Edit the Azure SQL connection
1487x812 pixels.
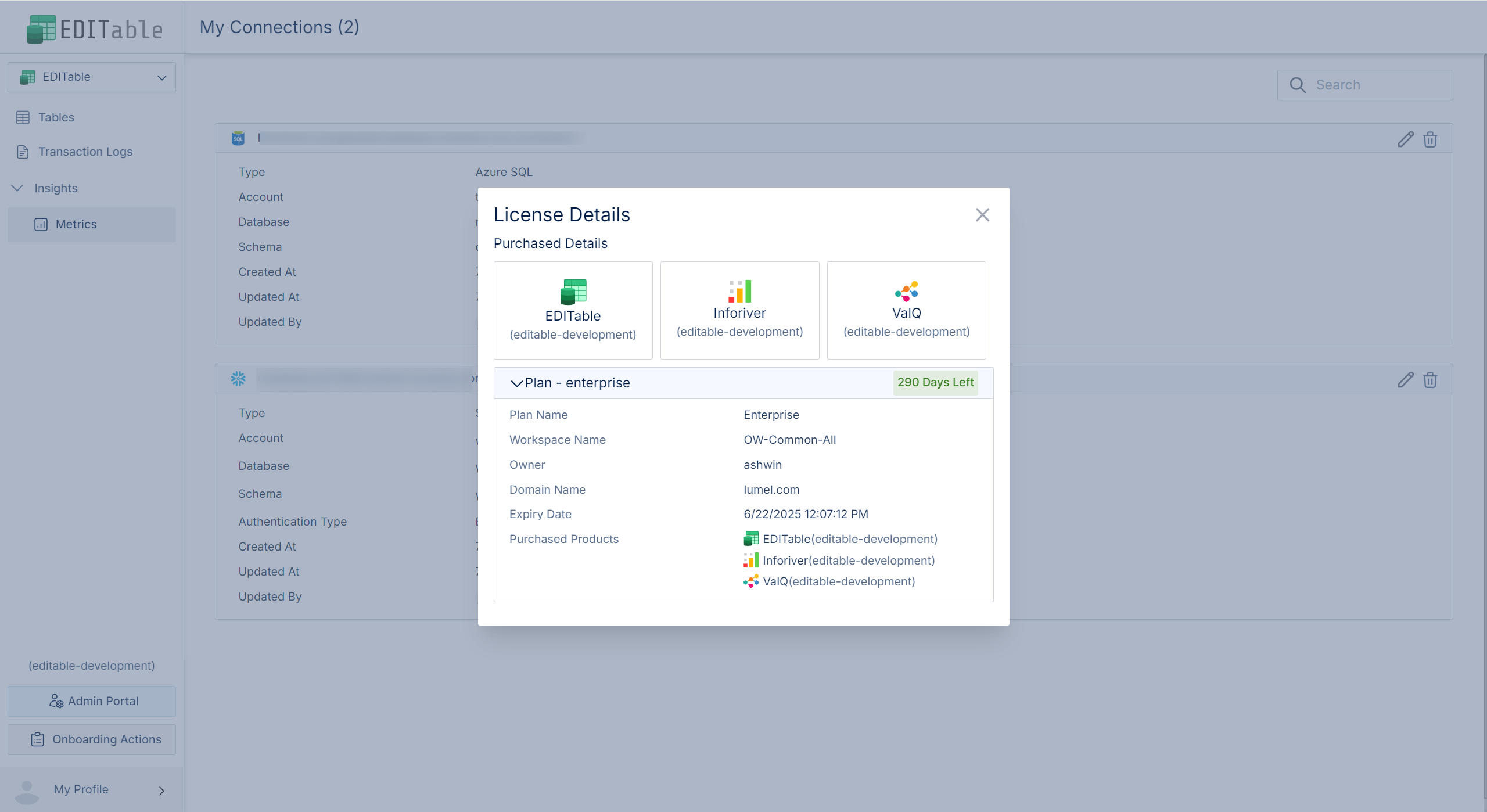click(1405, 139)
